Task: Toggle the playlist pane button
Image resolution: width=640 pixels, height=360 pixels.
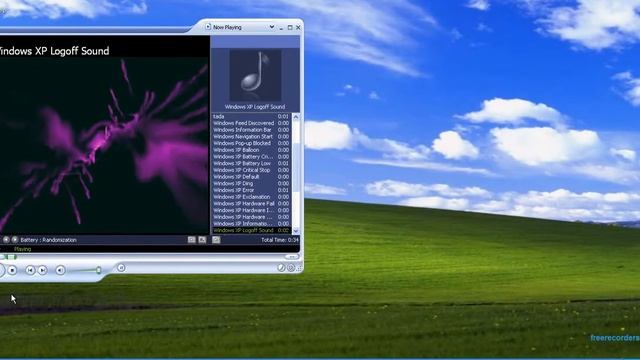Action: (x=216, y=240)
